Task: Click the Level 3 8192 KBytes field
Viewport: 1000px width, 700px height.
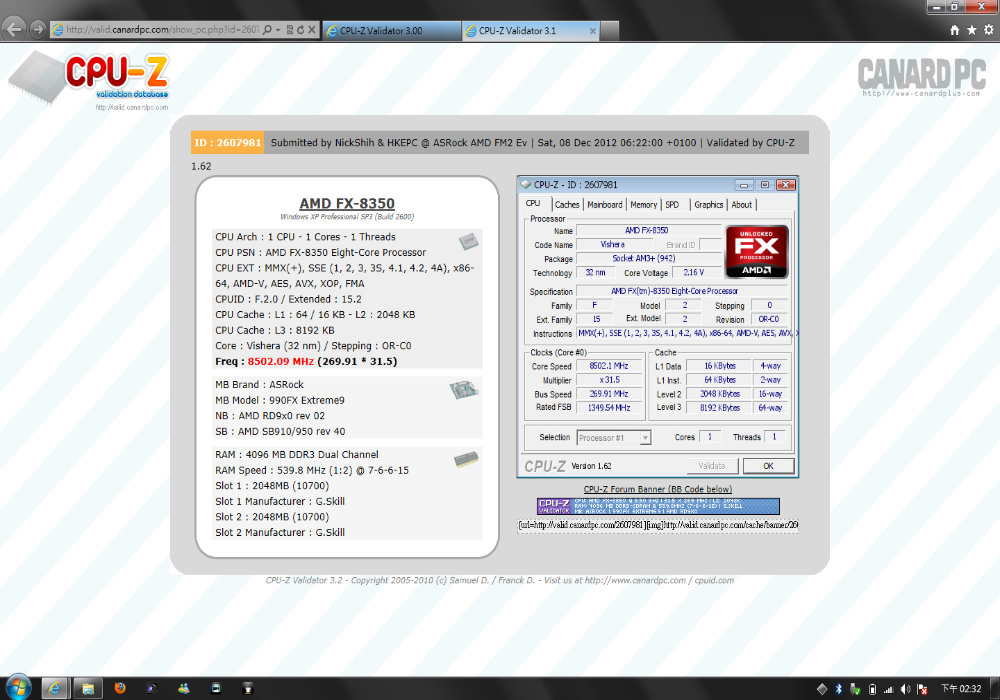Action: pyautogui.click(x=720, y=407)
